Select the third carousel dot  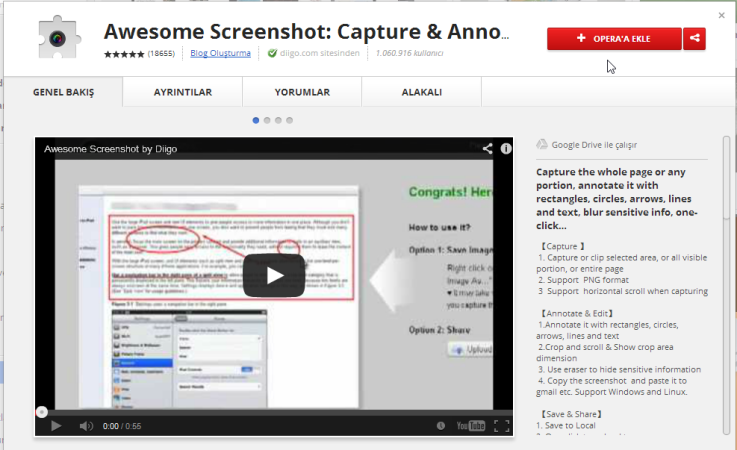point(278,120)
